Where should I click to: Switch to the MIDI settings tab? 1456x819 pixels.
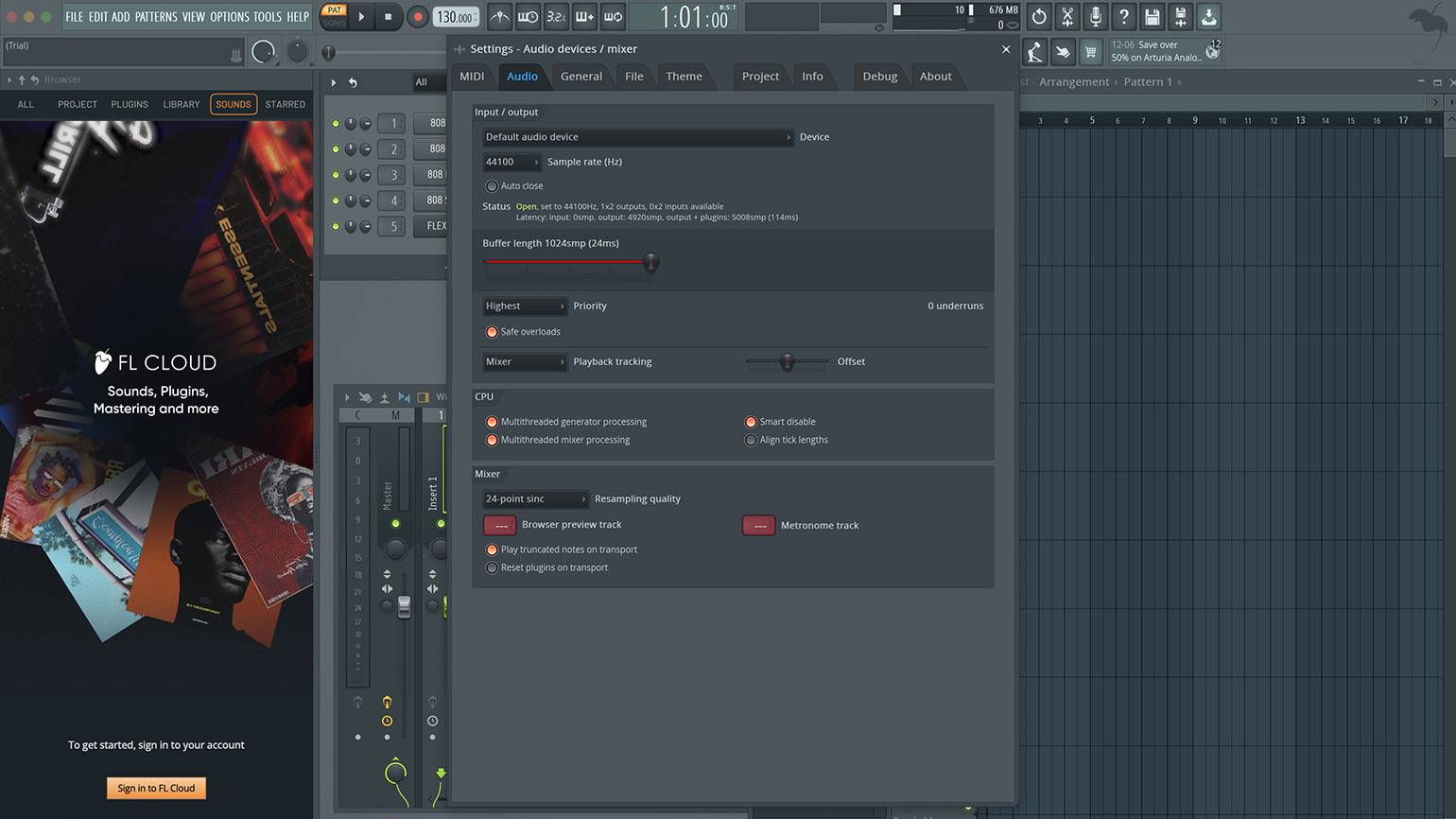point(472,77)
